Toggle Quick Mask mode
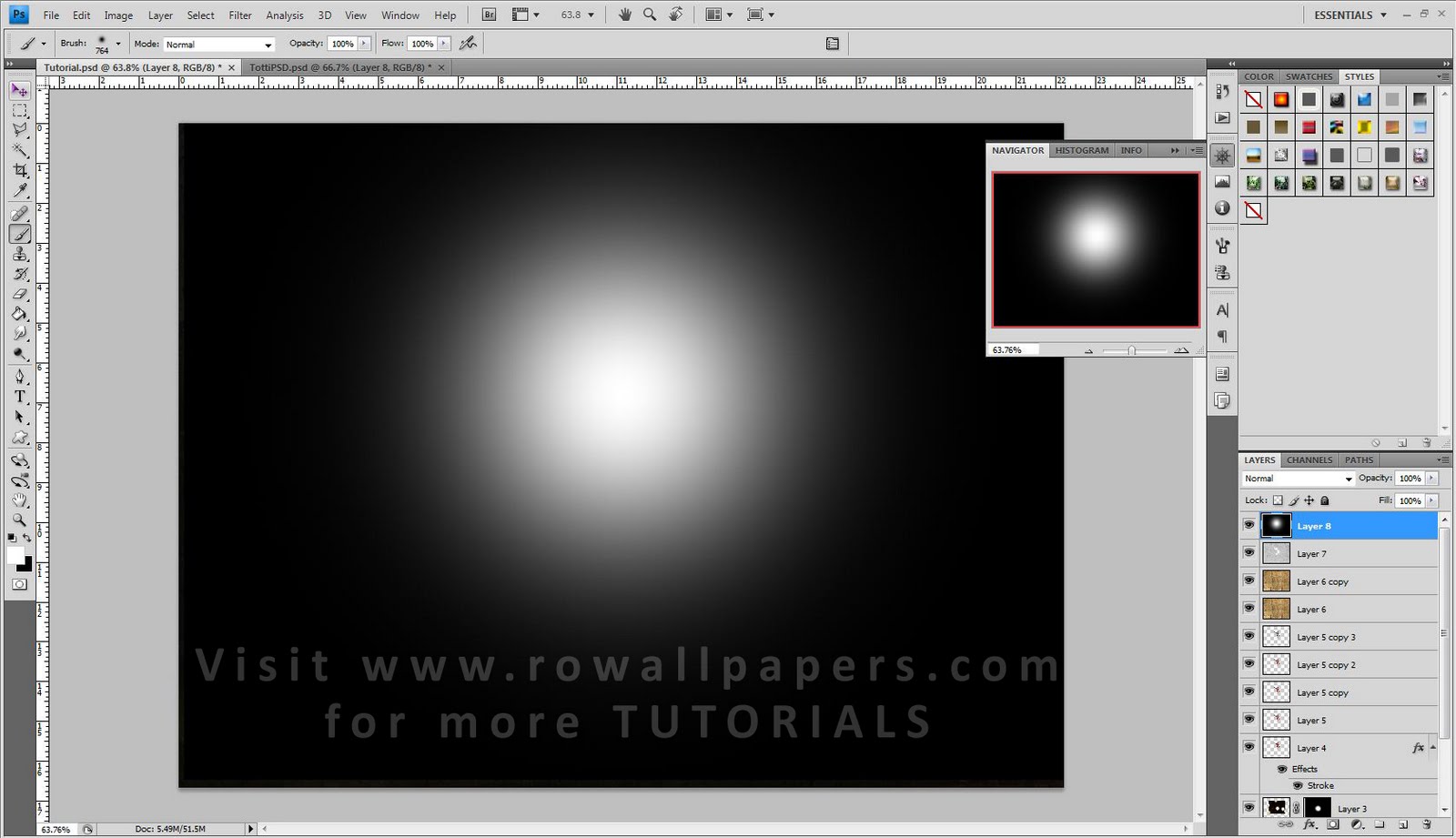Viewport: 1456px width, 838px height. click(19, 584)
